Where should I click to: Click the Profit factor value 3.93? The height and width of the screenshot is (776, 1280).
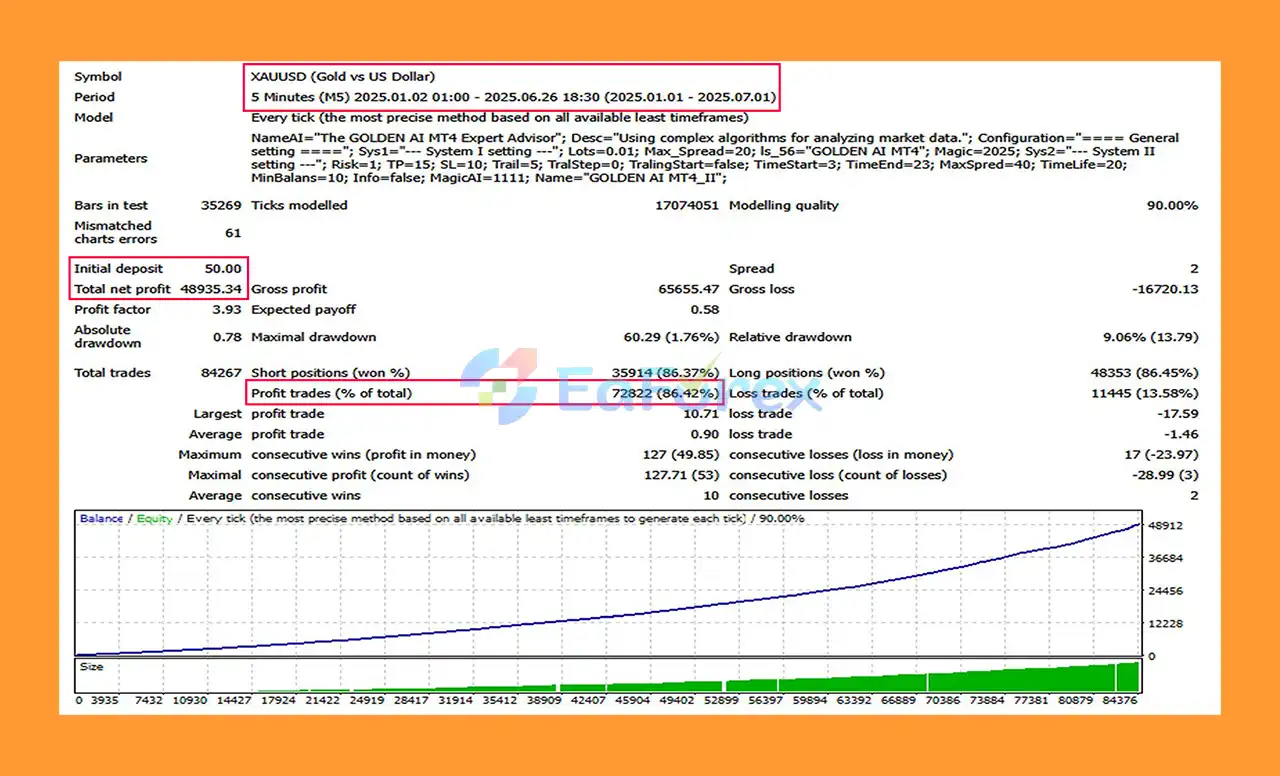click(228, 310)
